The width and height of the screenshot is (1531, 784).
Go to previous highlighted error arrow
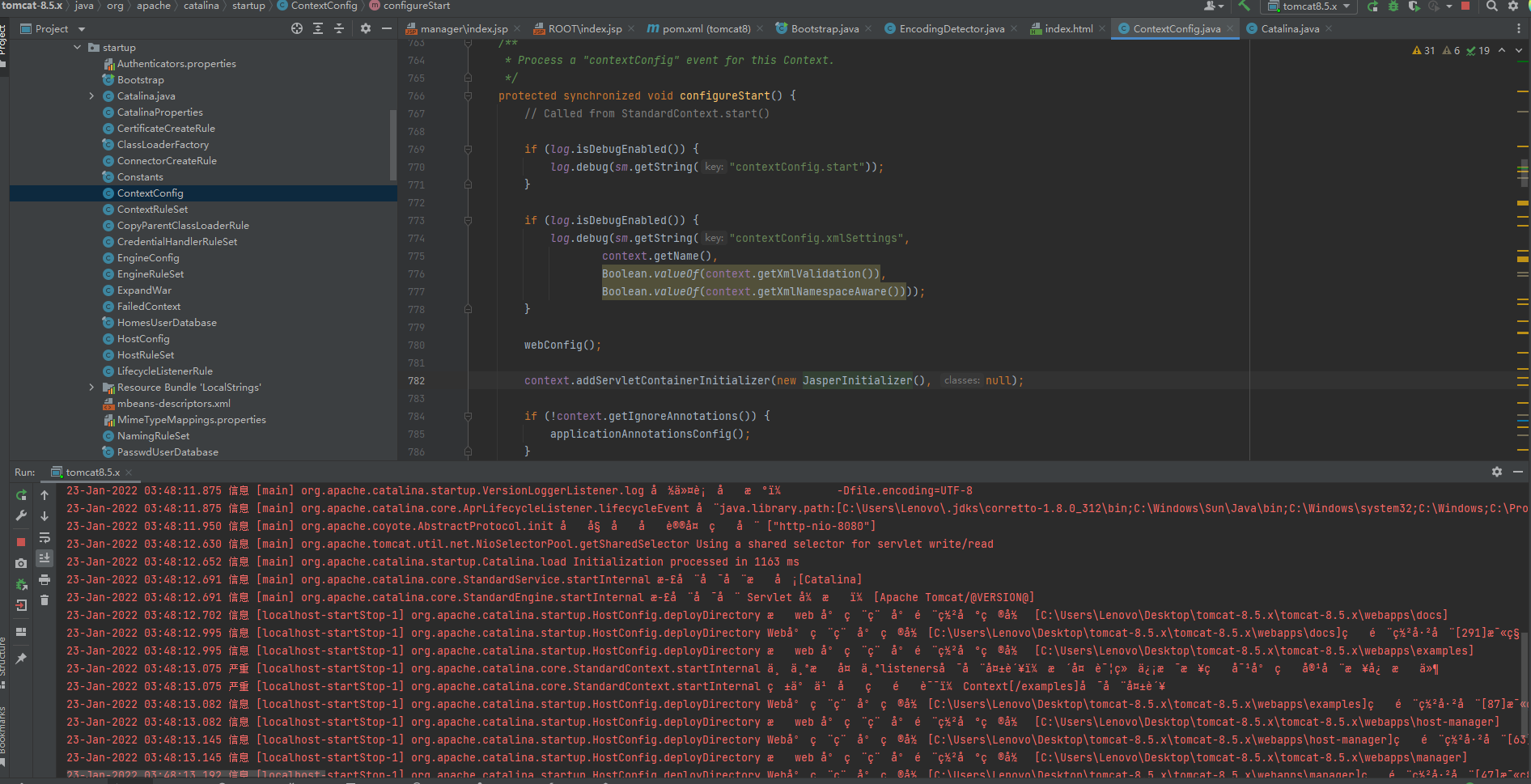pyautogui.click(x=1502, y=50)
